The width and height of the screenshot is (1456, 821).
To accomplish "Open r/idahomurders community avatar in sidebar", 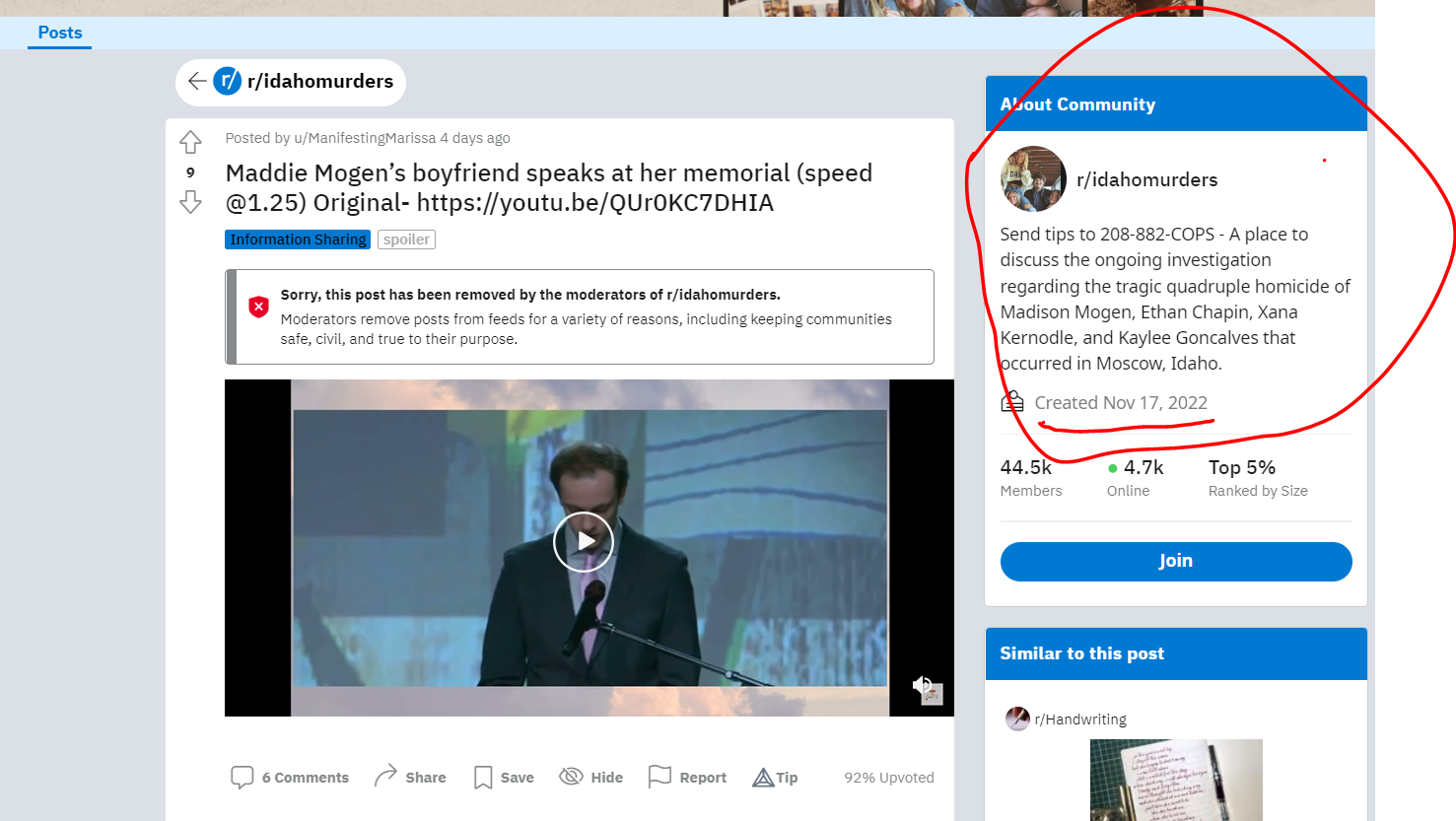I will [x=1033, y=179].
